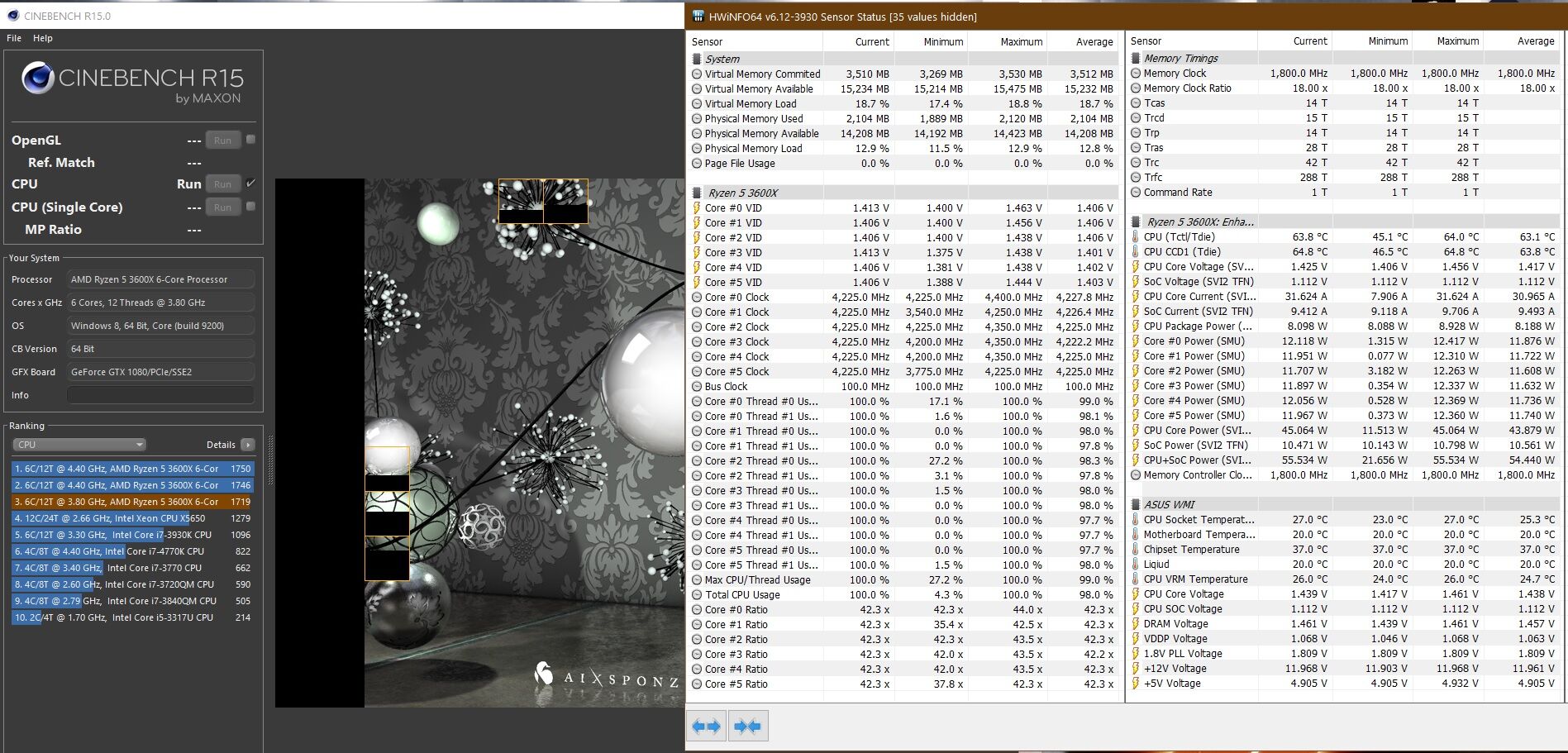
Task: Expand ranking Details with the arrow button
Action: 247,445
